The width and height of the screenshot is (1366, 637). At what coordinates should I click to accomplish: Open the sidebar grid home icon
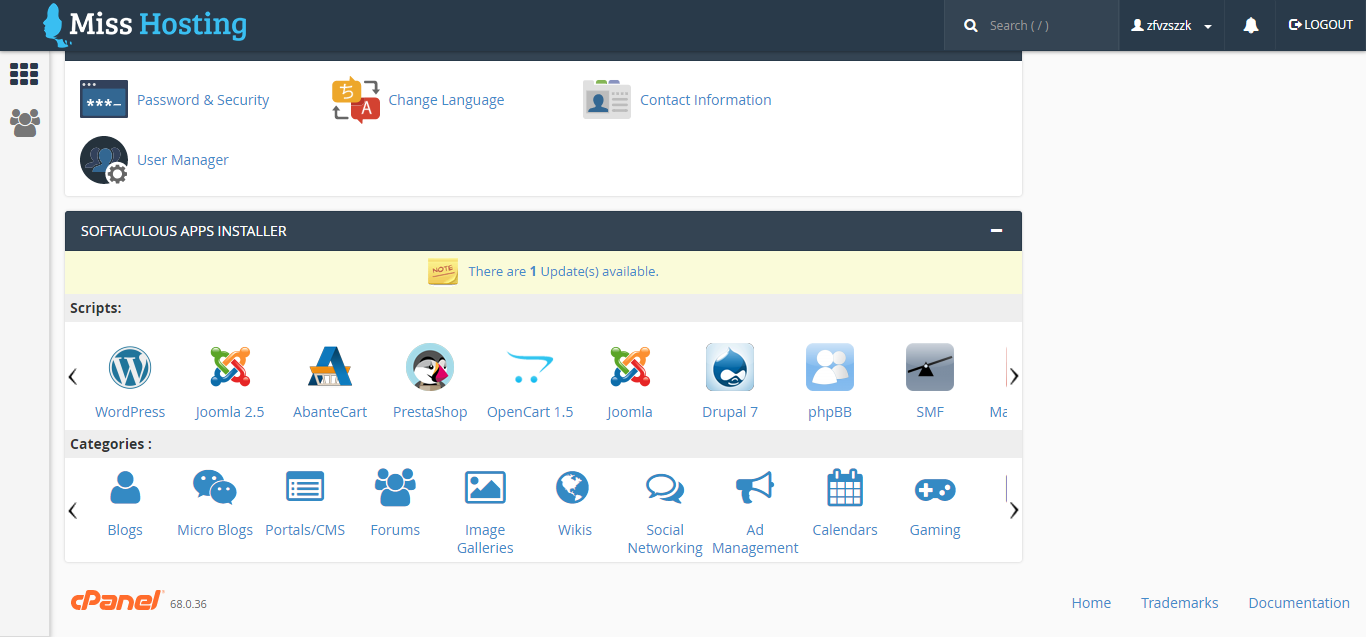pyautogui.click(x=24, y=74)
